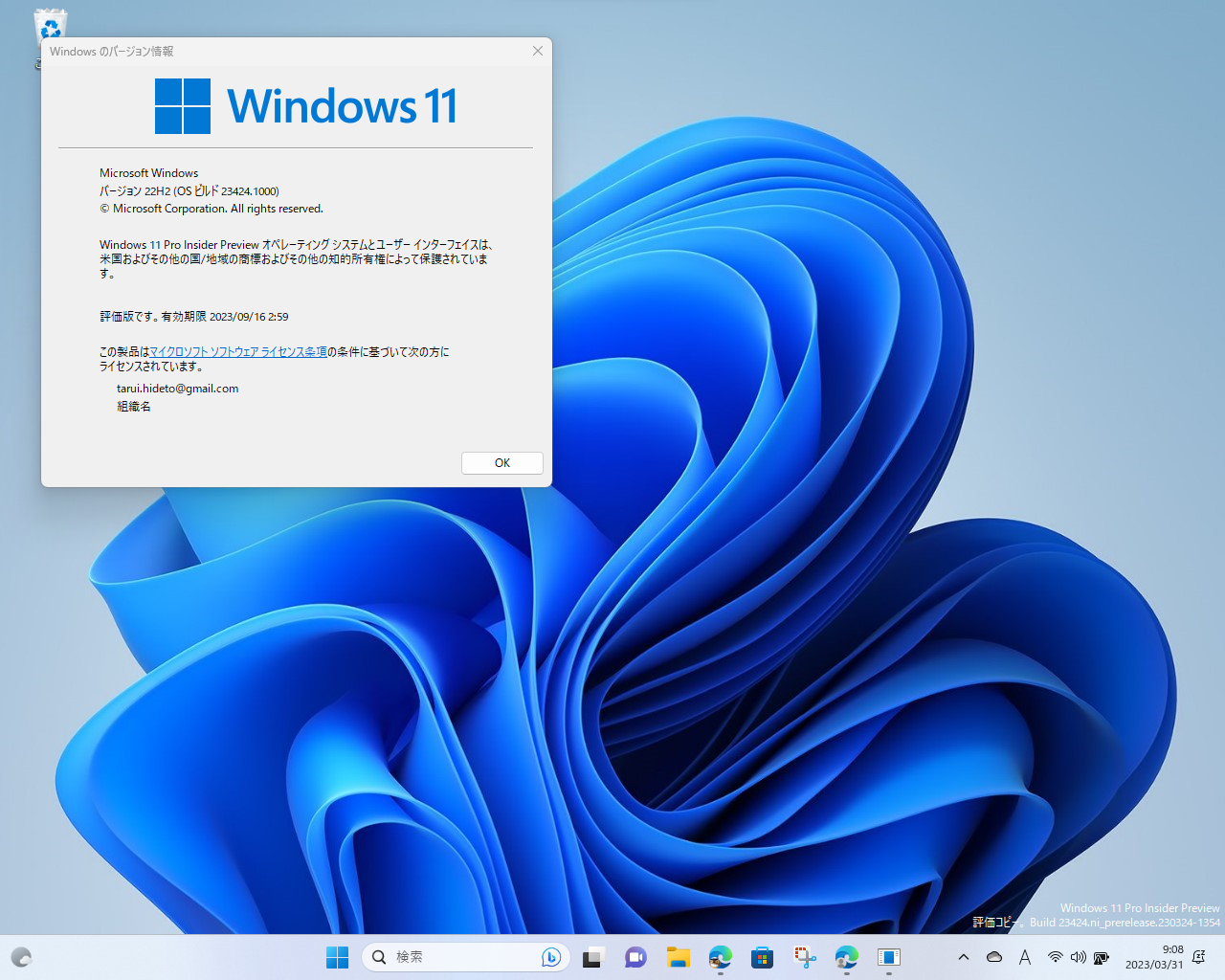1225x980 pixels.
Task: Launch Microsoft Teams chat
Action: pos(635,957)
